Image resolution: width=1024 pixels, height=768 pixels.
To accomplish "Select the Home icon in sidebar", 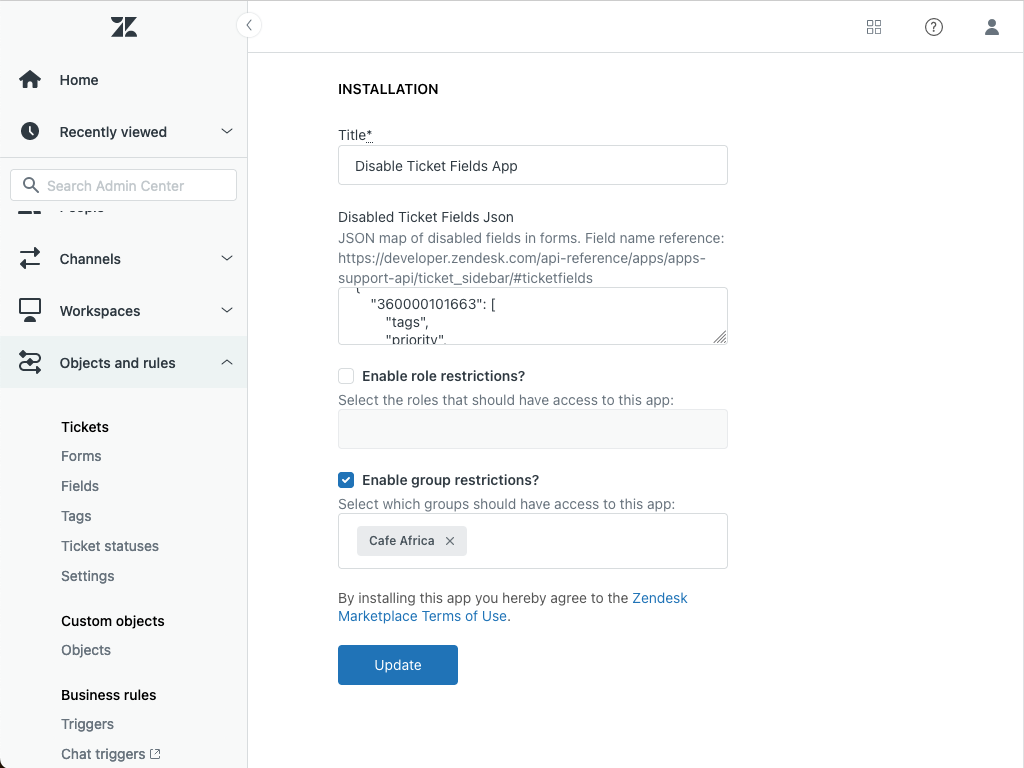I will [30, 79].
